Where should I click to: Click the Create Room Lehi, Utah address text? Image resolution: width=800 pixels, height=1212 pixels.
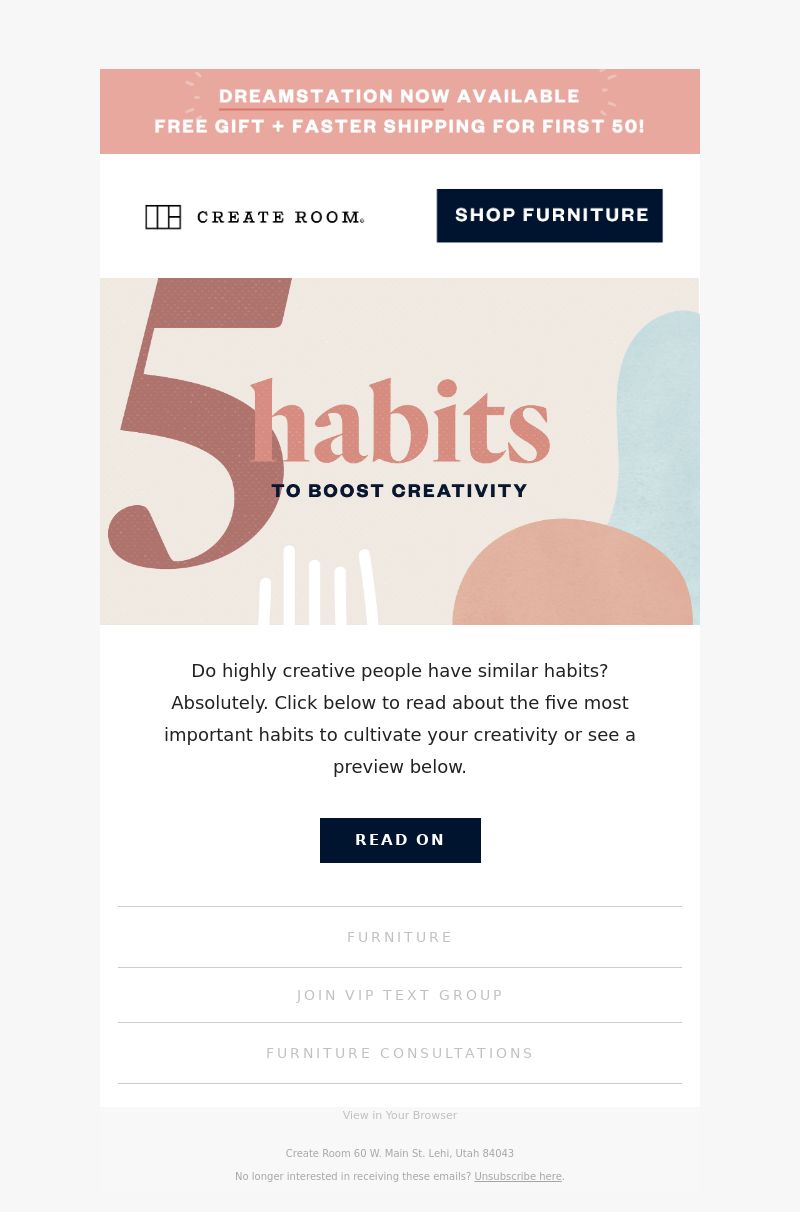click(x=400, y=1153)
